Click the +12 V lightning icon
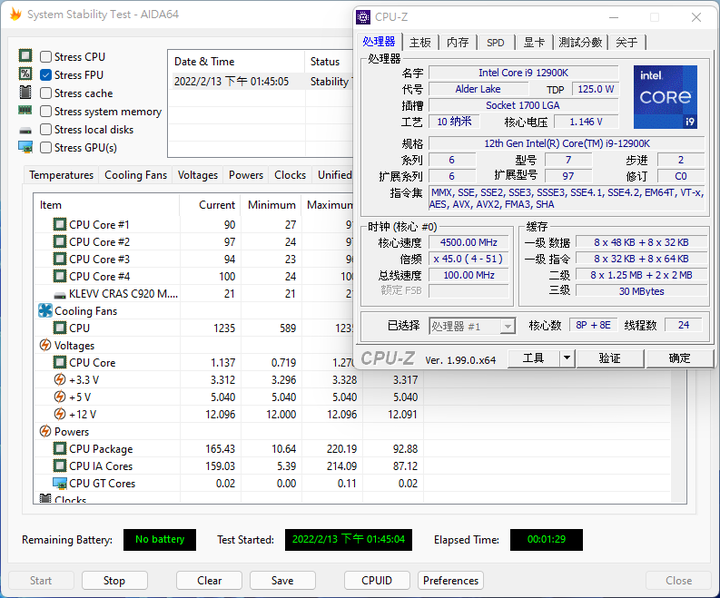The width and height of the screenshot is (720, 598). [60, 414]
